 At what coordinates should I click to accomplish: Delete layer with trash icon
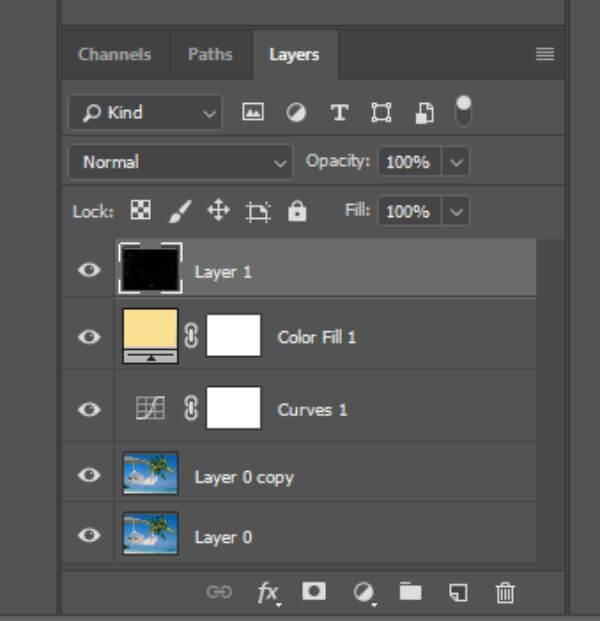pyautogui.click(x=505, y=592)
